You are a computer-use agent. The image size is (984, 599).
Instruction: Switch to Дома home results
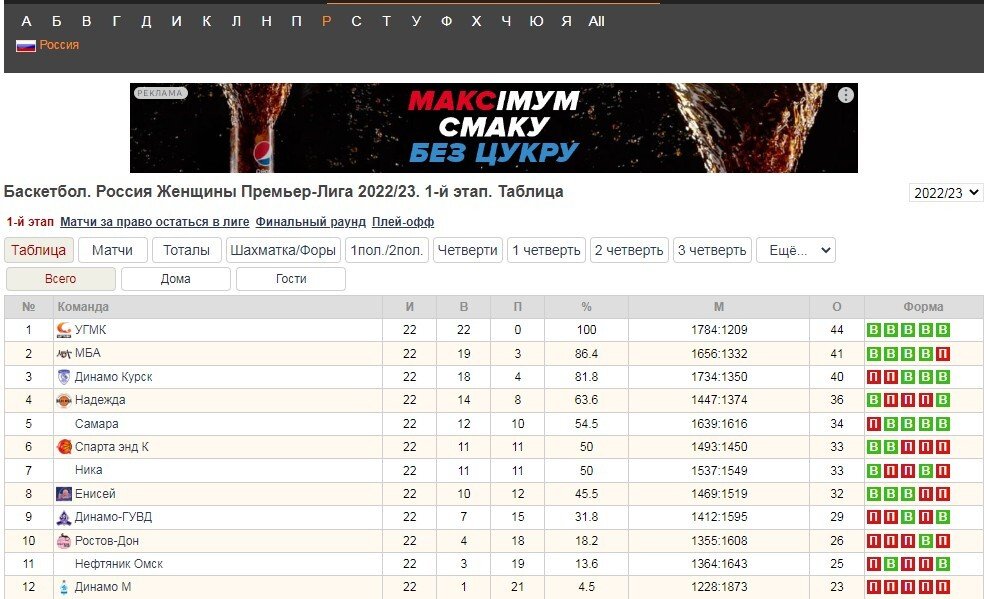[175, 279]
